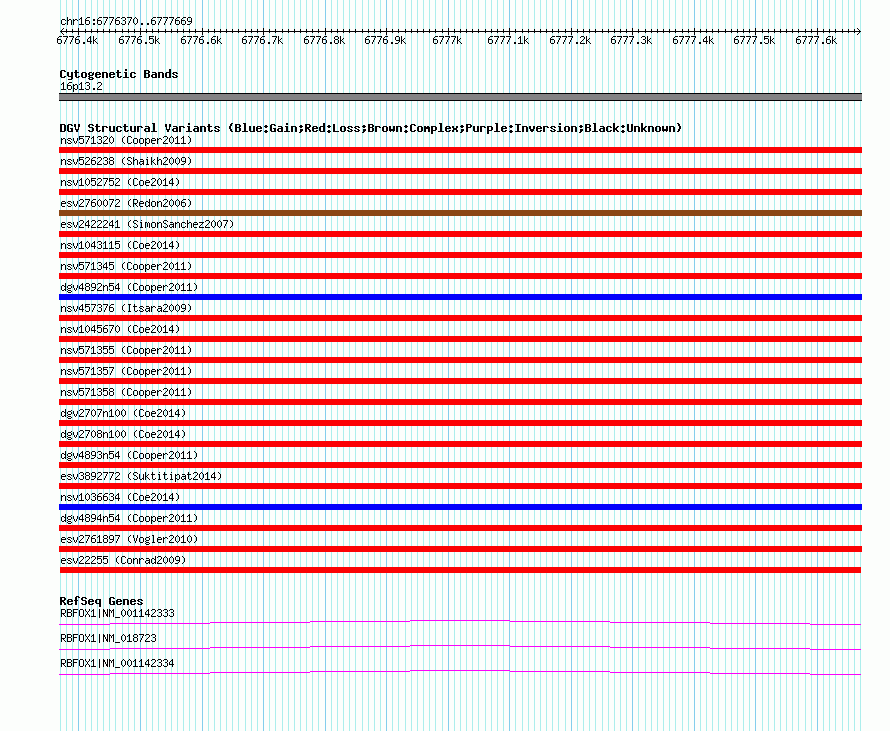Image resolution: width=890 pixels, height=731 pixels.
Task: Open variant esv2761897 (Vogler2010)
Action: coord(129,539)
